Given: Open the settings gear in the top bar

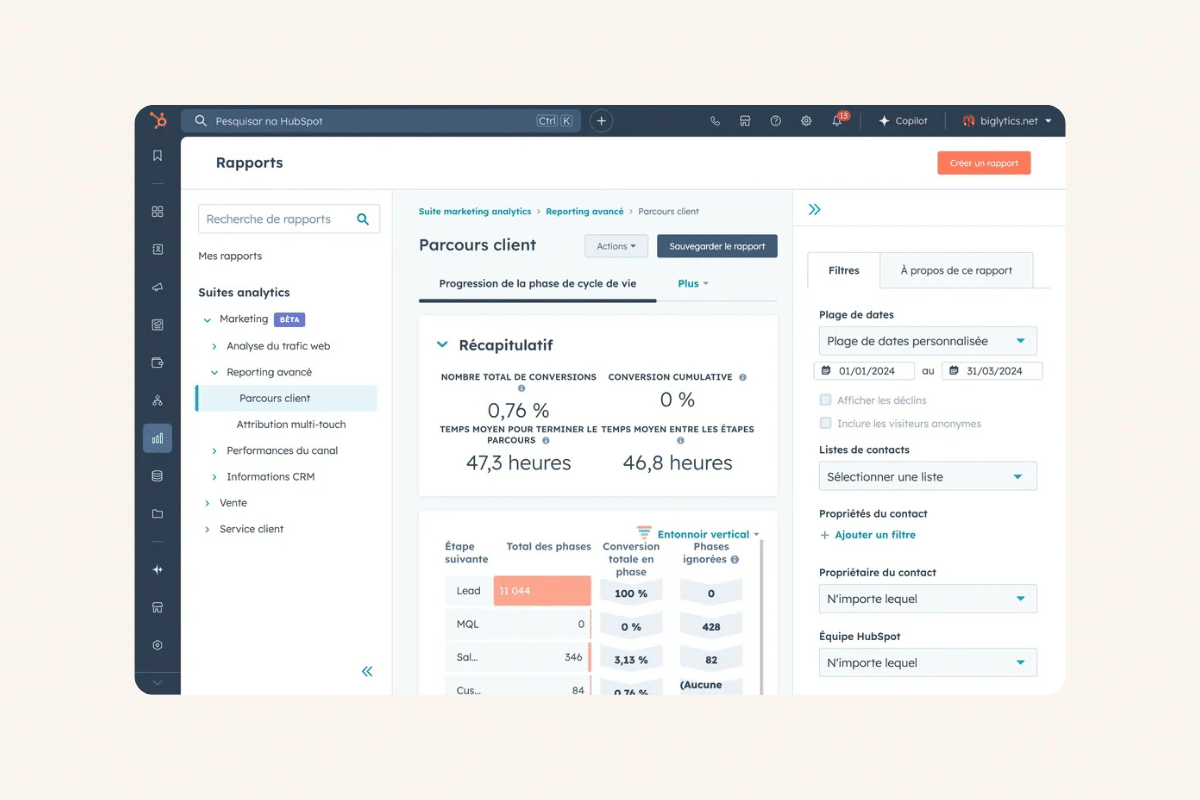Looking at the screenshot, I should tap(806, 120).
